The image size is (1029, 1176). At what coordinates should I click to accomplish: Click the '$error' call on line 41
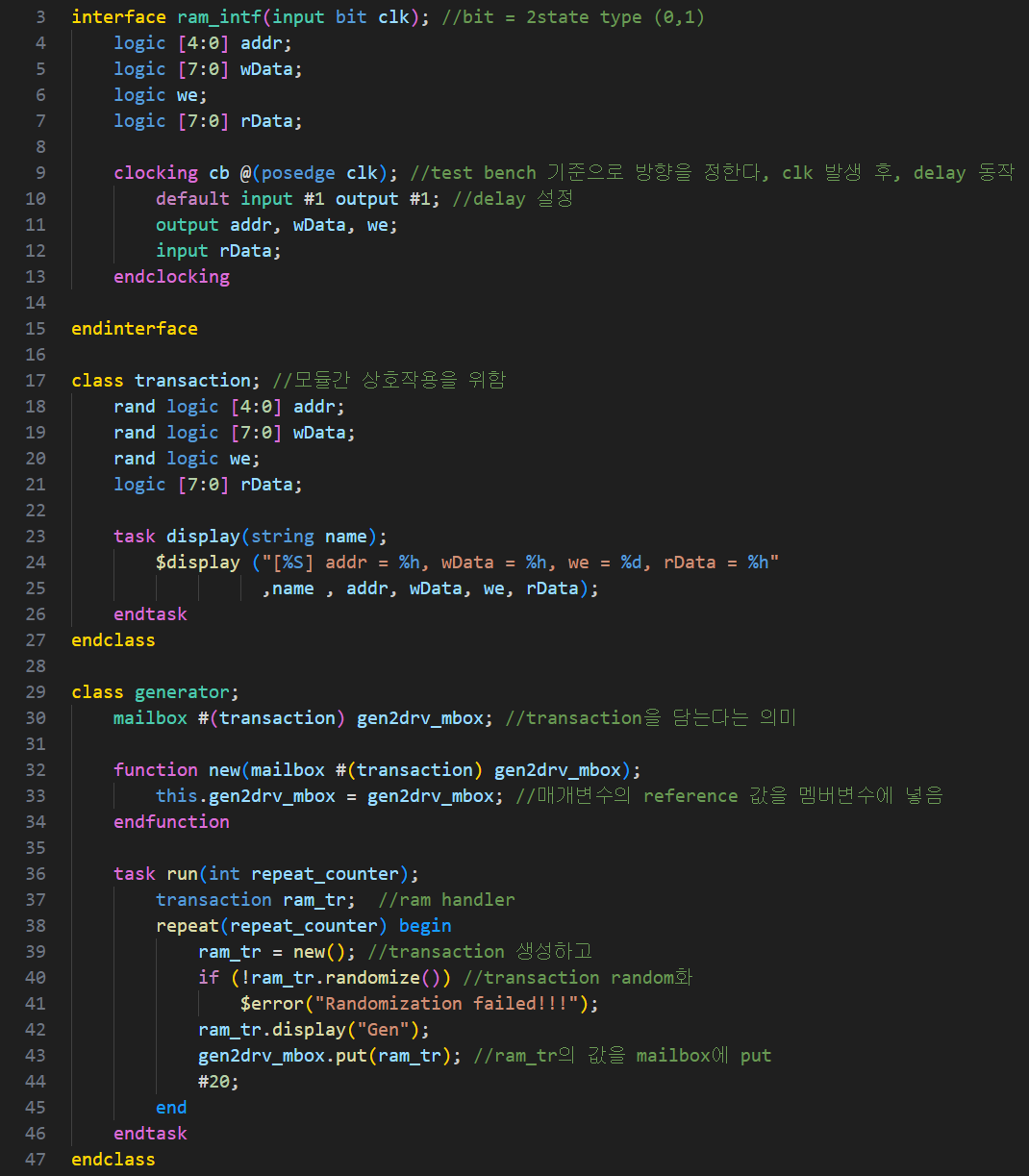(x=272, y=1004)
